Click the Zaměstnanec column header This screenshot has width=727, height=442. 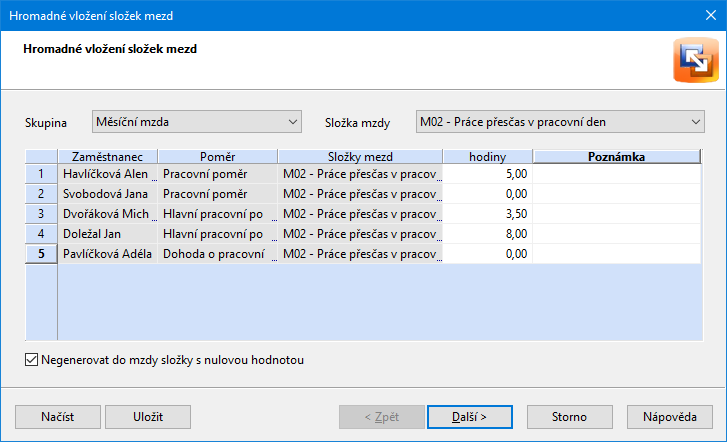108,157
